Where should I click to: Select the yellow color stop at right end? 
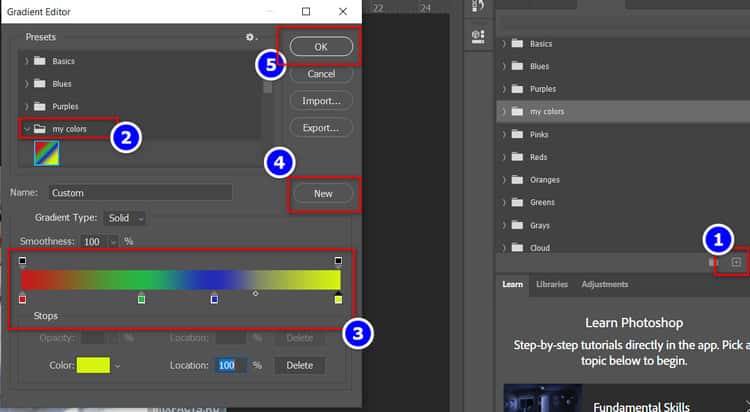[x=338, y=299]
